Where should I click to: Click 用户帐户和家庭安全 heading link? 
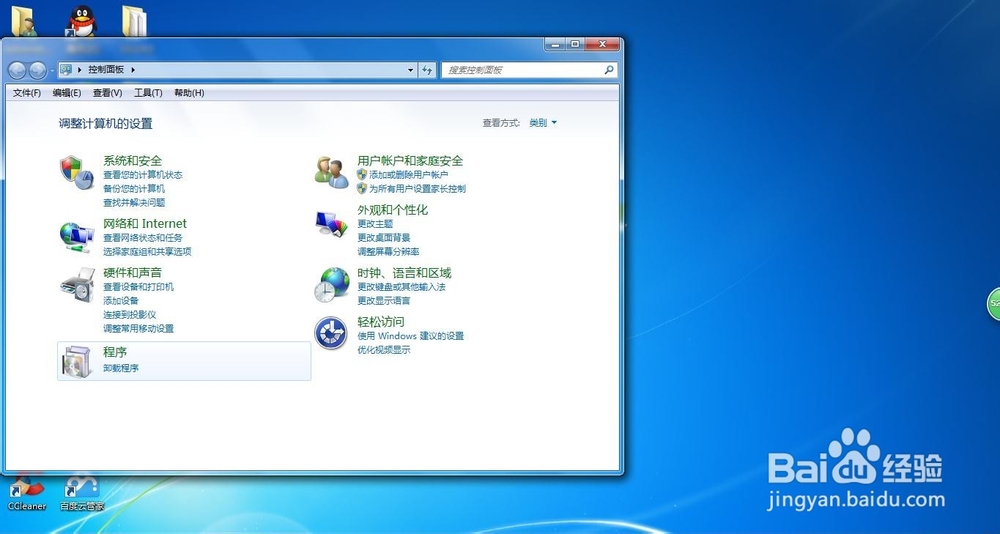[x=410, y=161]
